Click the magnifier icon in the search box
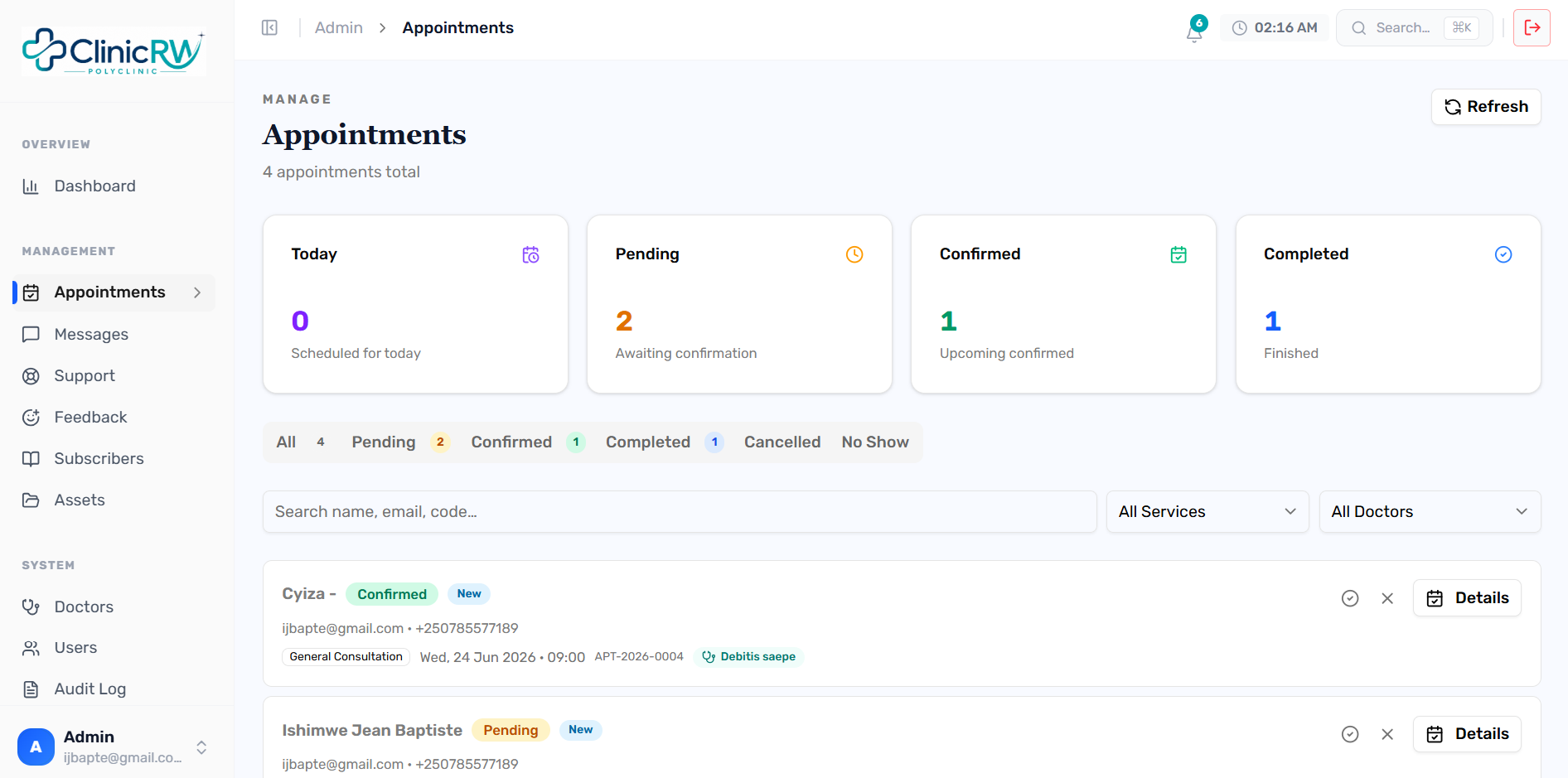This screenshot has height=778, width=1568. click(1358, 28)
